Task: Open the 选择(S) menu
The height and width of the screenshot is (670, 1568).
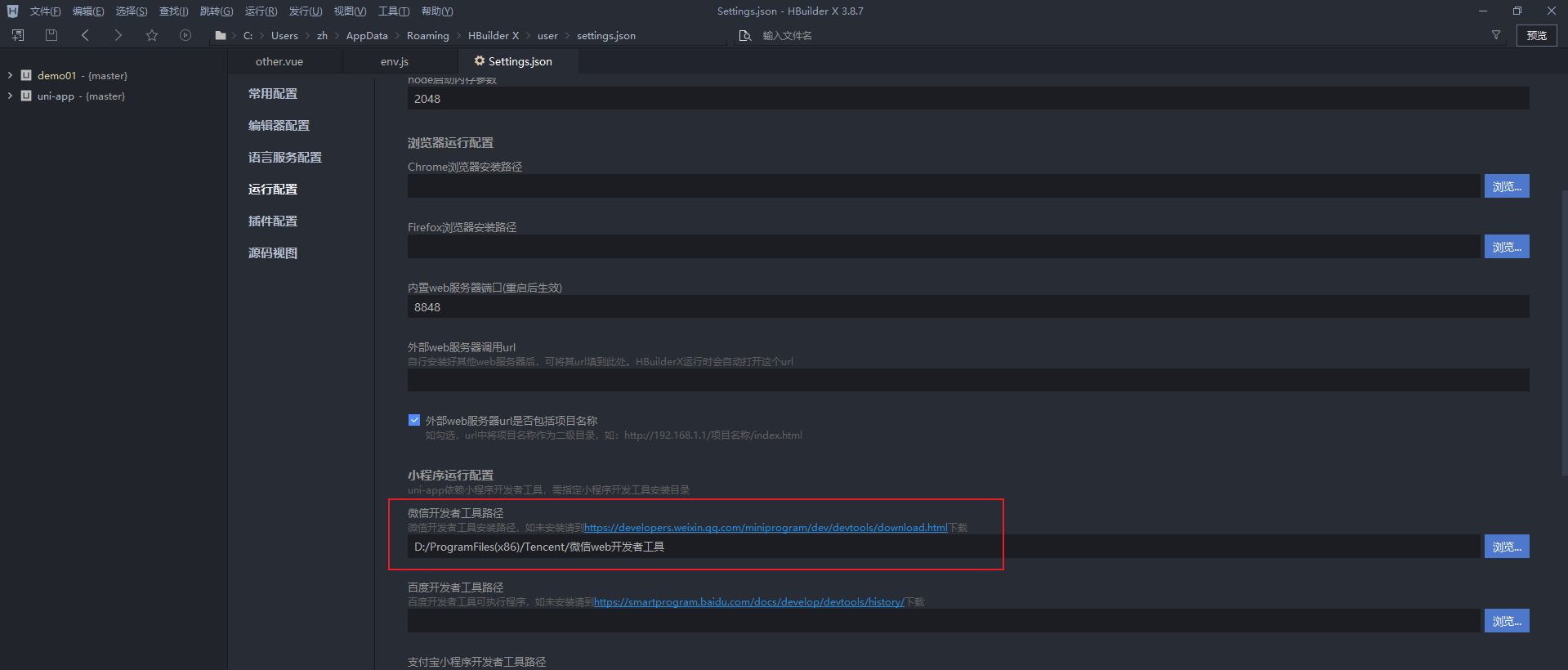Action: [132, 11]
